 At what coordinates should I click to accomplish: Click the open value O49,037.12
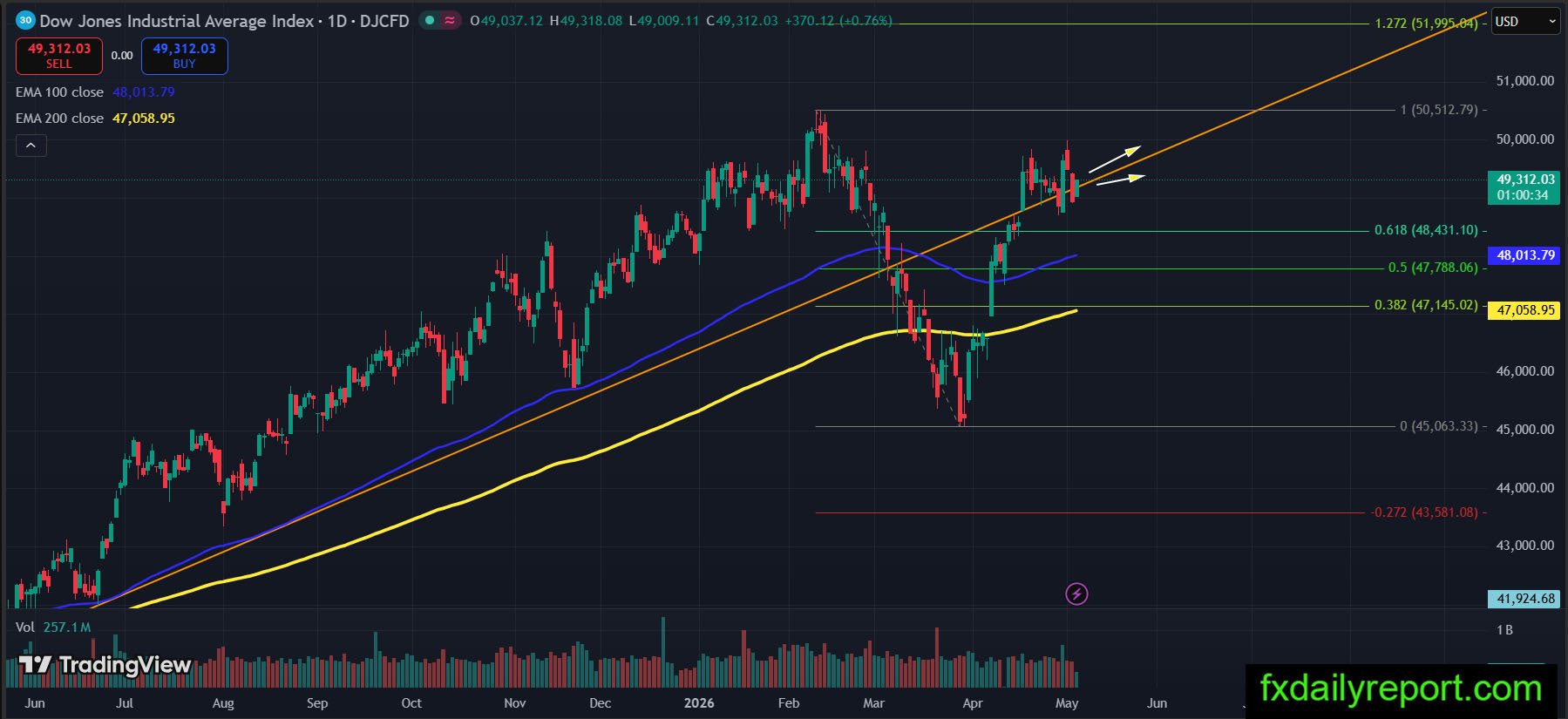(506, 21)
